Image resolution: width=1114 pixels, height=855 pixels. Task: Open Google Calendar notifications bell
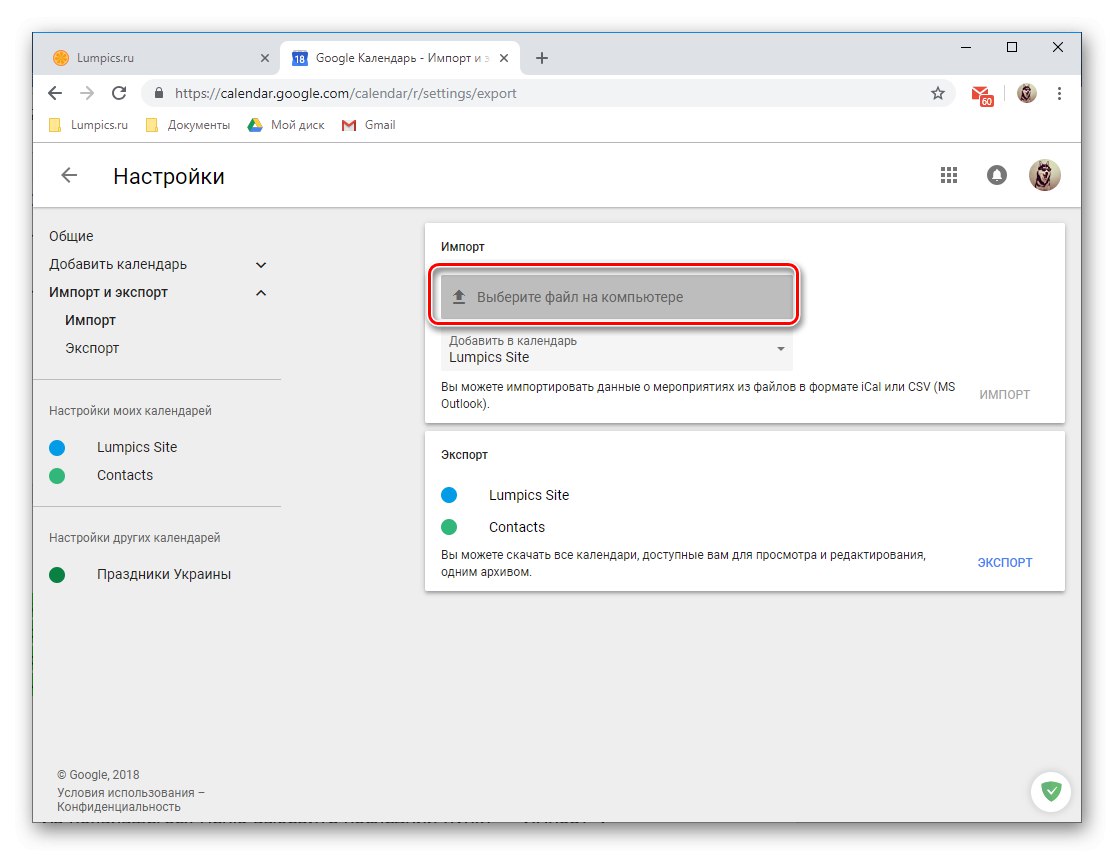click(996, 174)
